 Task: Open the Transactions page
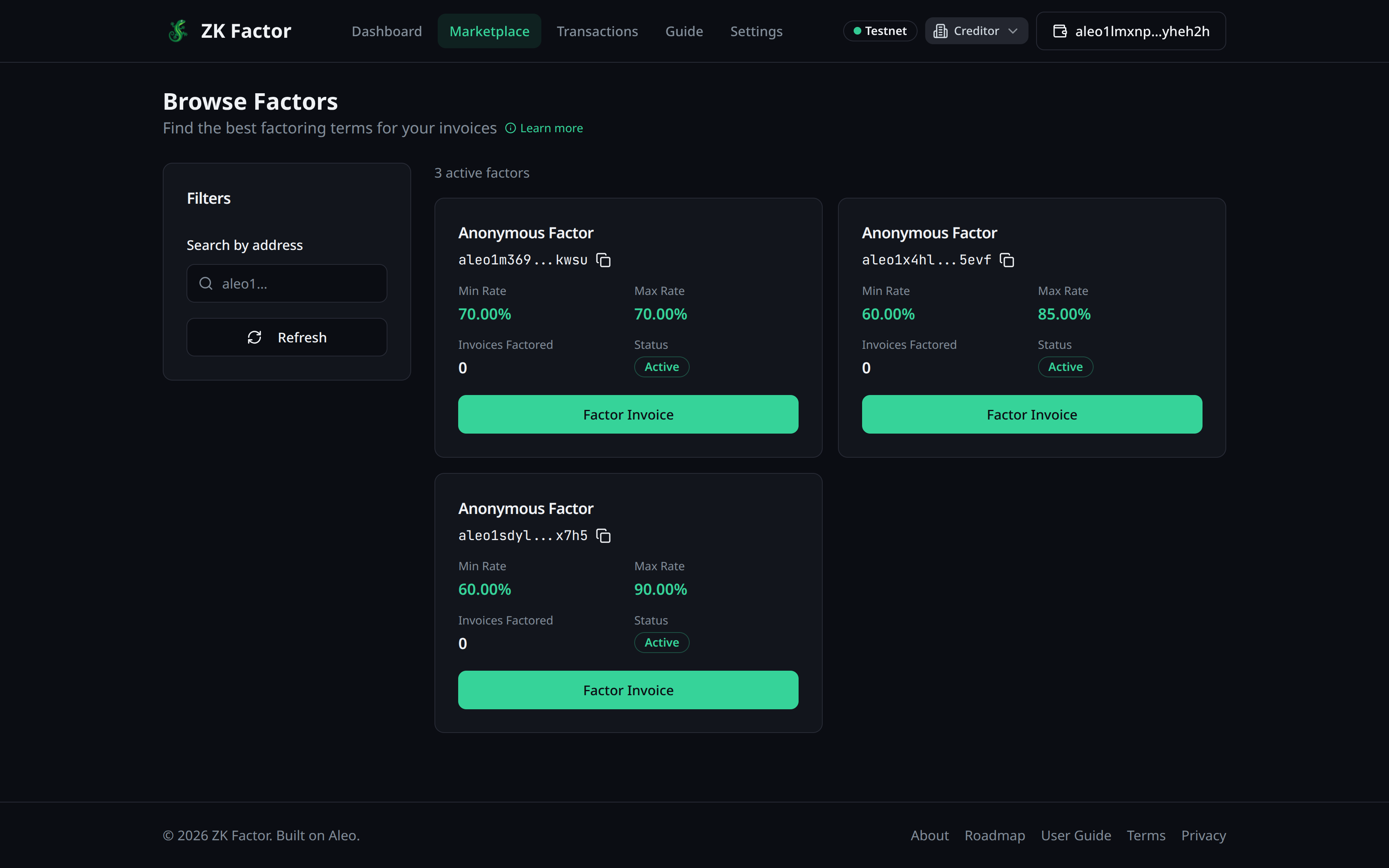click(597, 31)
